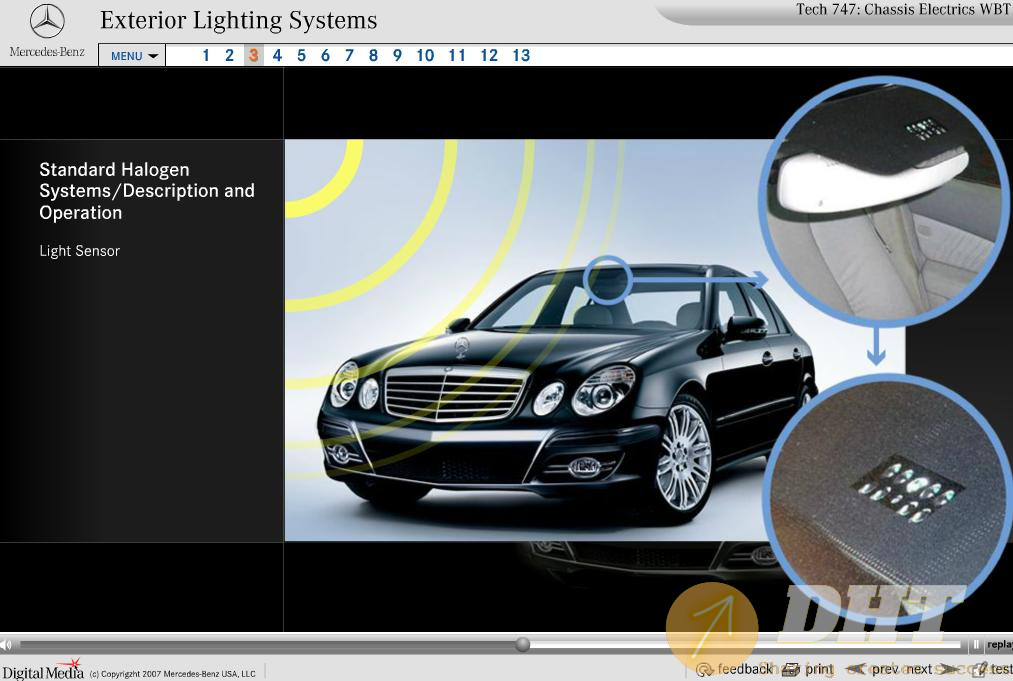Go to page 1

pos(205,56)
